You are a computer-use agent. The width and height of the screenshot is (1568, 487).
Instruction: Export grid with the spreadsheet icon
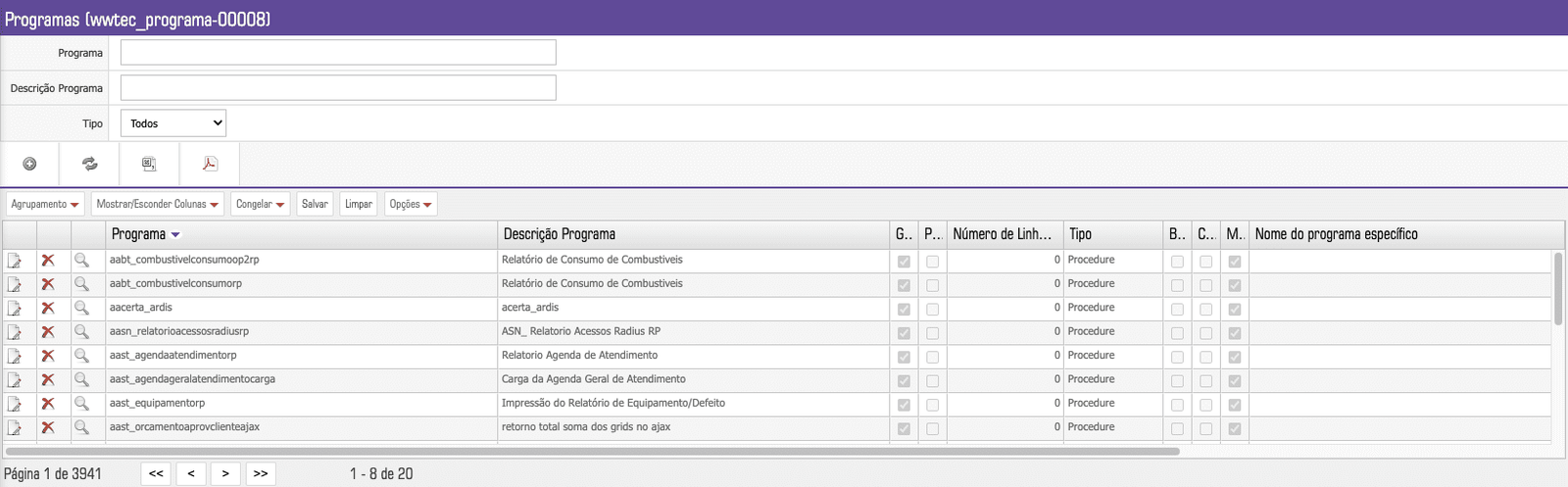149,164
